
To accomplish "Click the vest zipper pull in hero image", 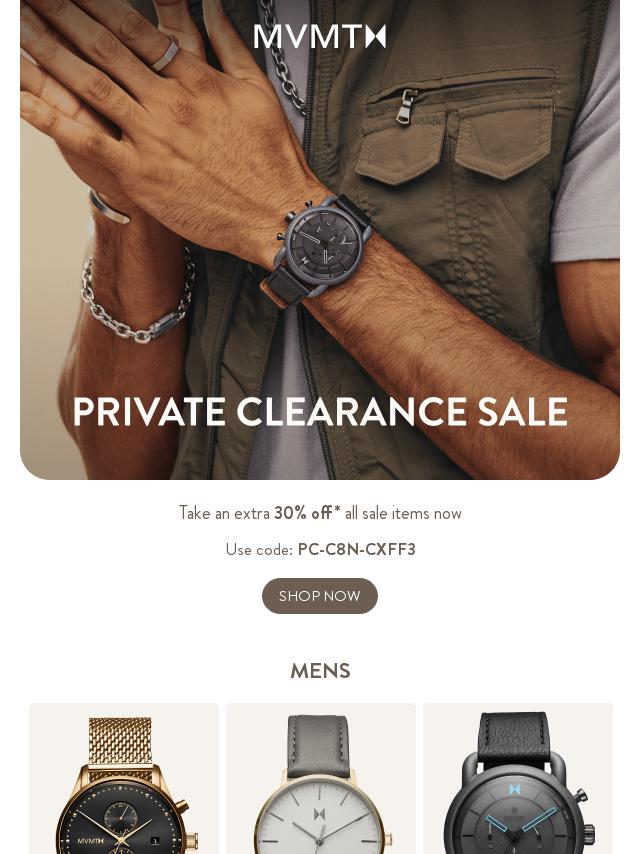I will (x=405, y=106).
